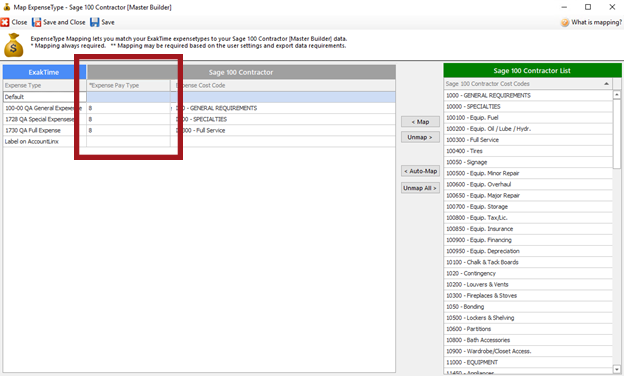Select 10500 - Lockers & Shelving
Screen dimensions: 624x376
coord(528,318)
